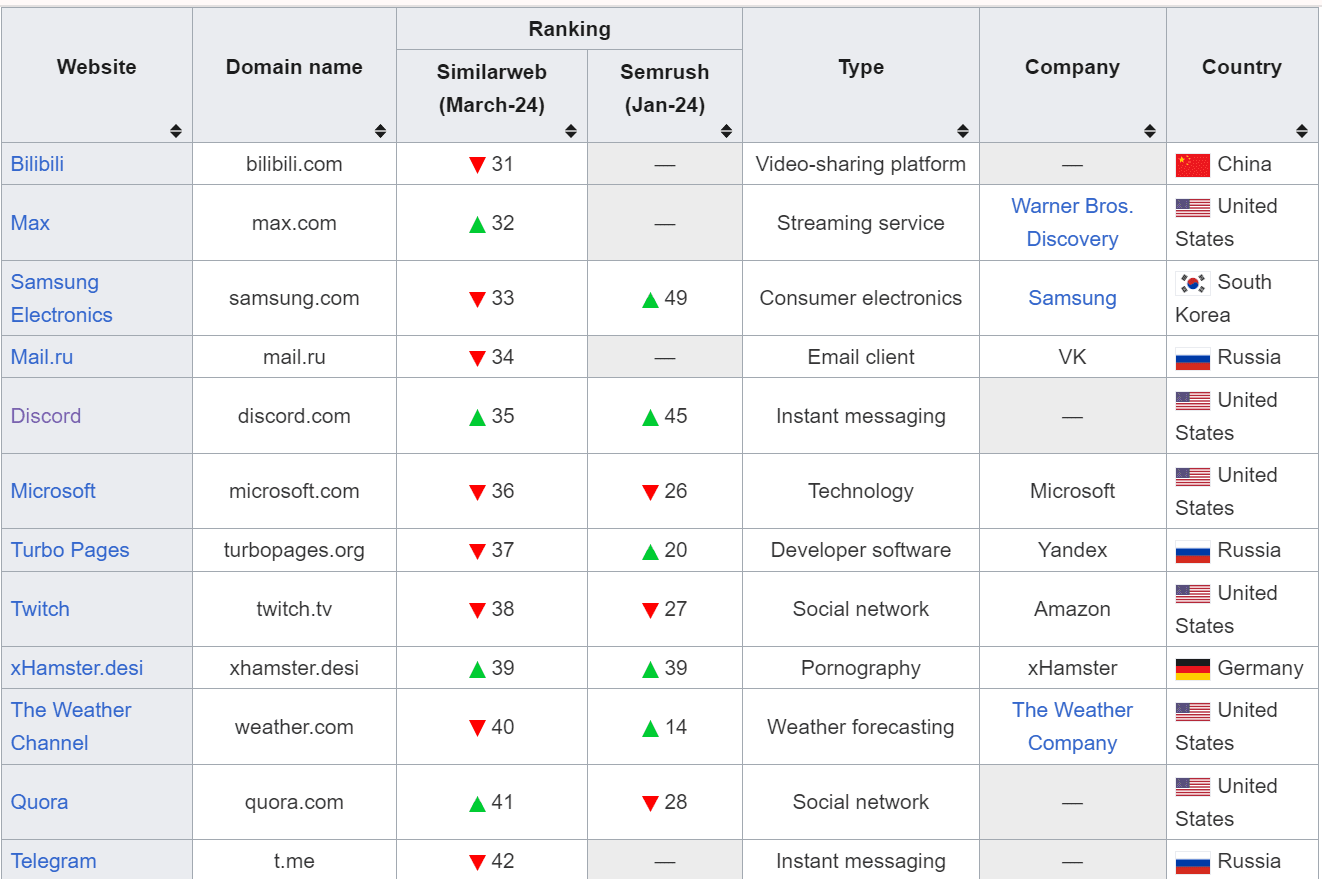
Task: Sort table by Type column arrows
Action: point(963,131)
